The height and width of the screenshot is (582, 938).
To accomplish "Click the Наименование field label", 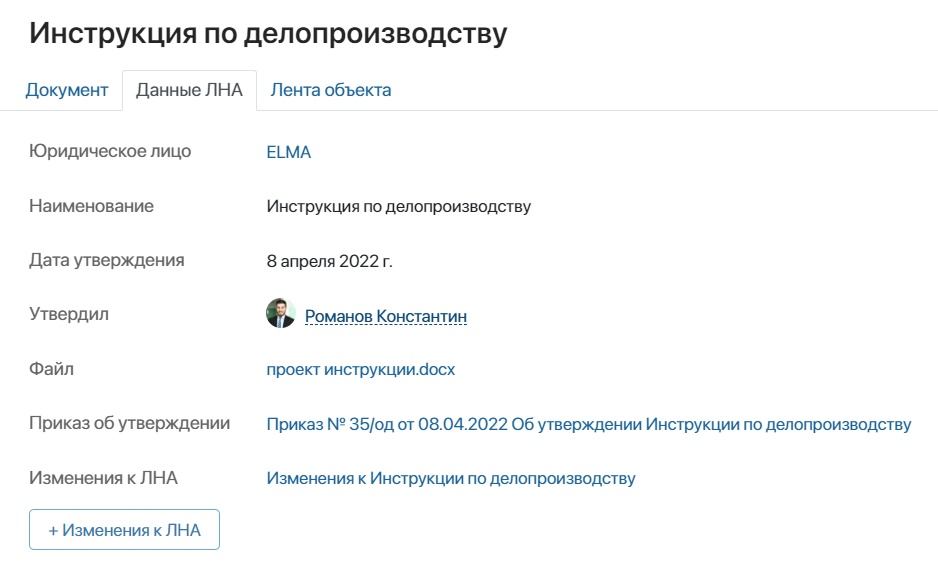I will click(x=91, y=206).
